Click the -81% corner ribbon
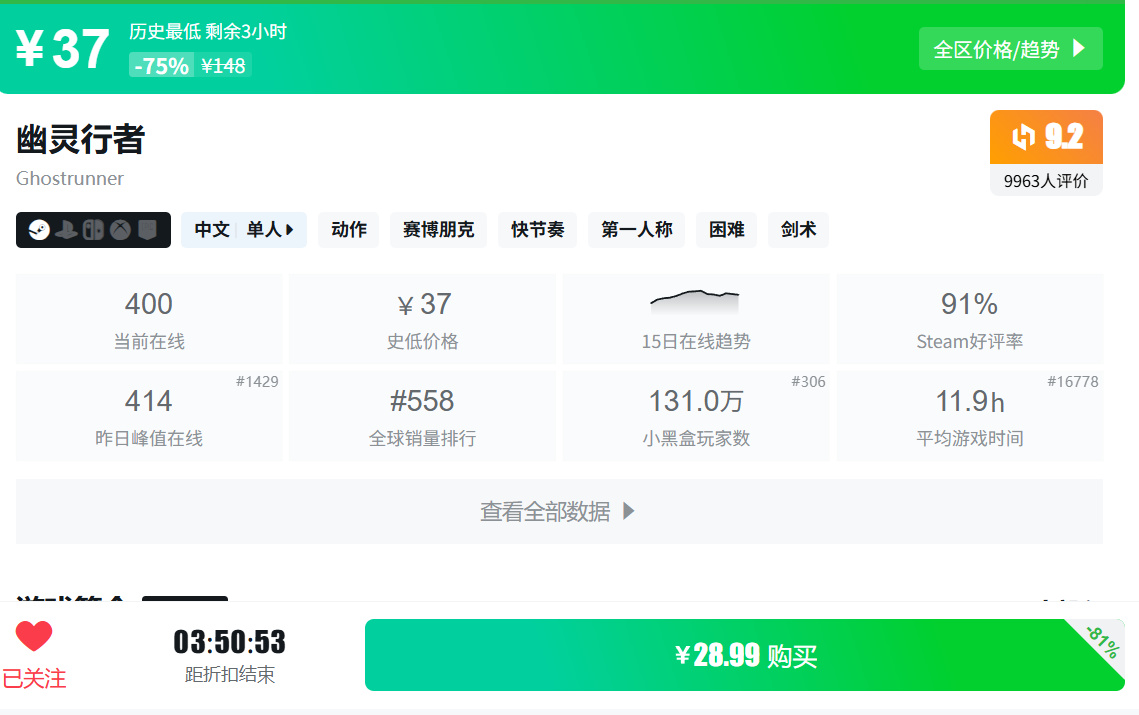 pos(1103,641)
